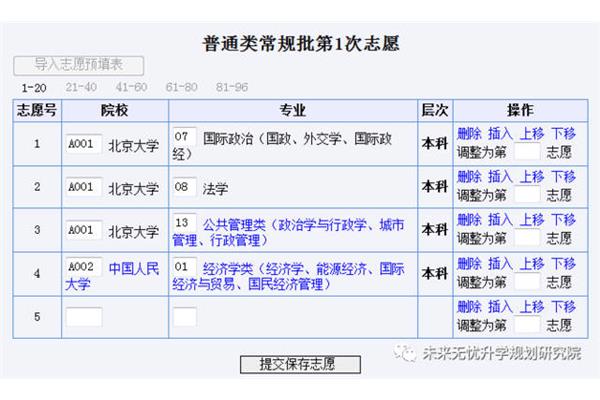The image size is (600, 400).
Task: Click 插入 link in row 4
Action: (501, 263)
